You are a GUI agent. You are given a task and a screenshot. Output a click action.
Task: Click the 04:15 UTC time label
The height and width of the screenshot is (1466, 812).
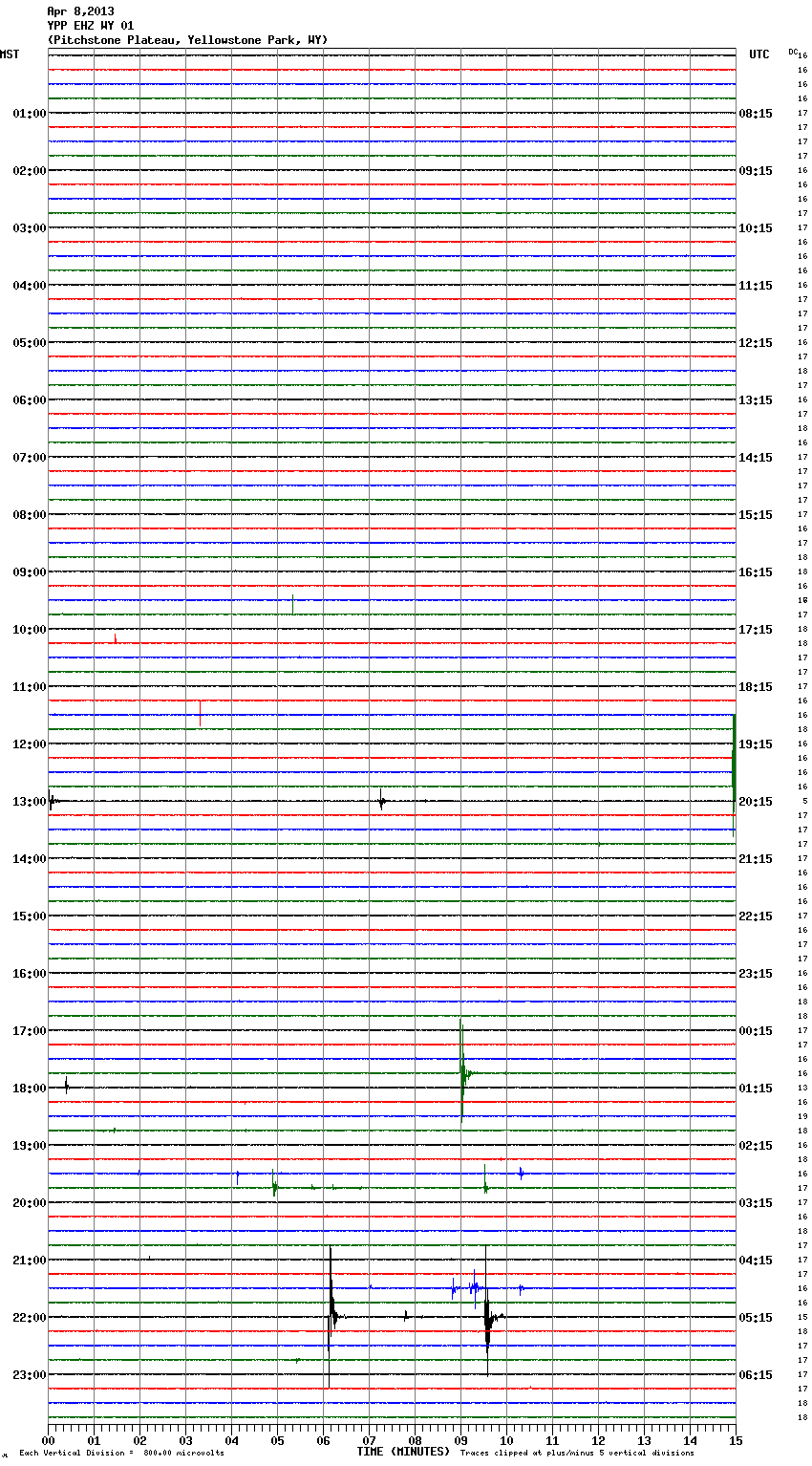coord(756,1261)
